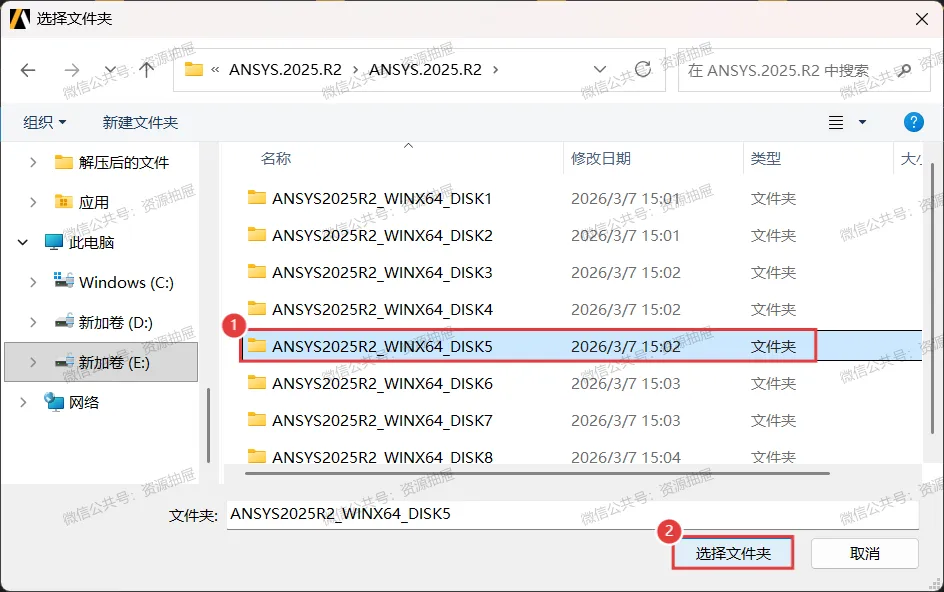Image resolution: width=944 pixels, height=592 pixels.
Task: Click the search magnifier icon
Action: 903,70
